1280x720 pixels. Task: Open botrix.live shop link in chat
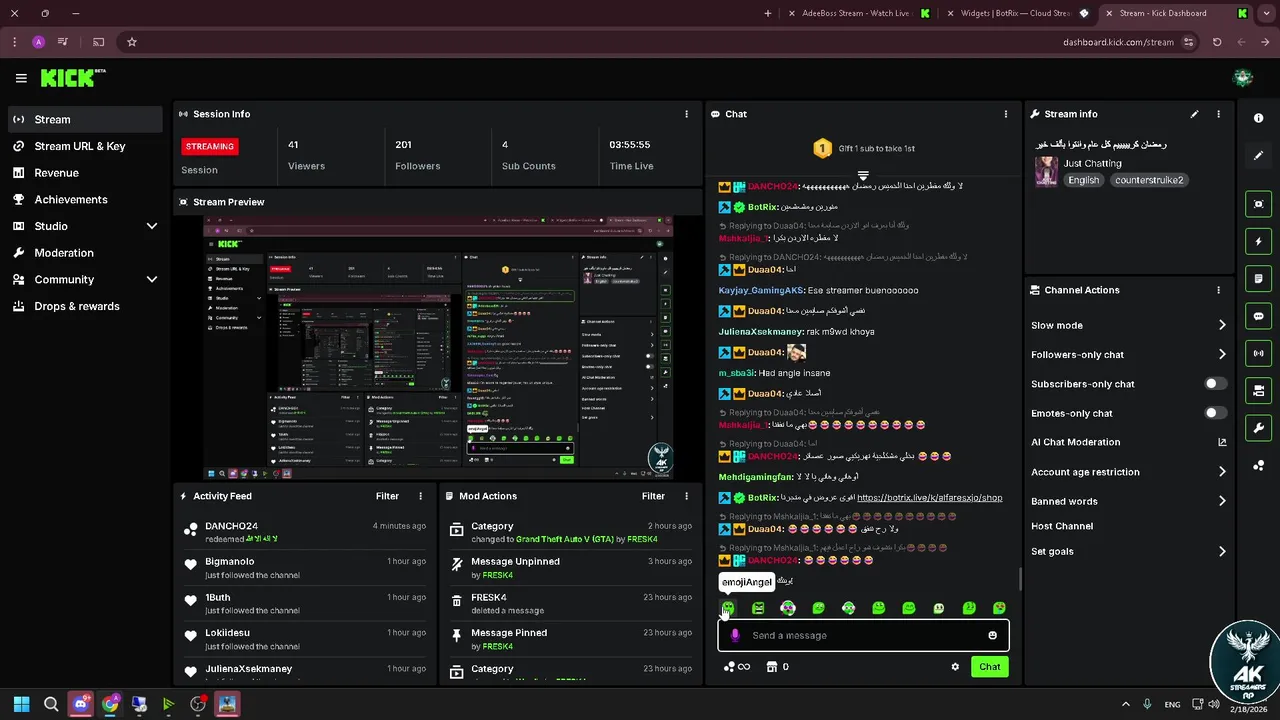929,498
